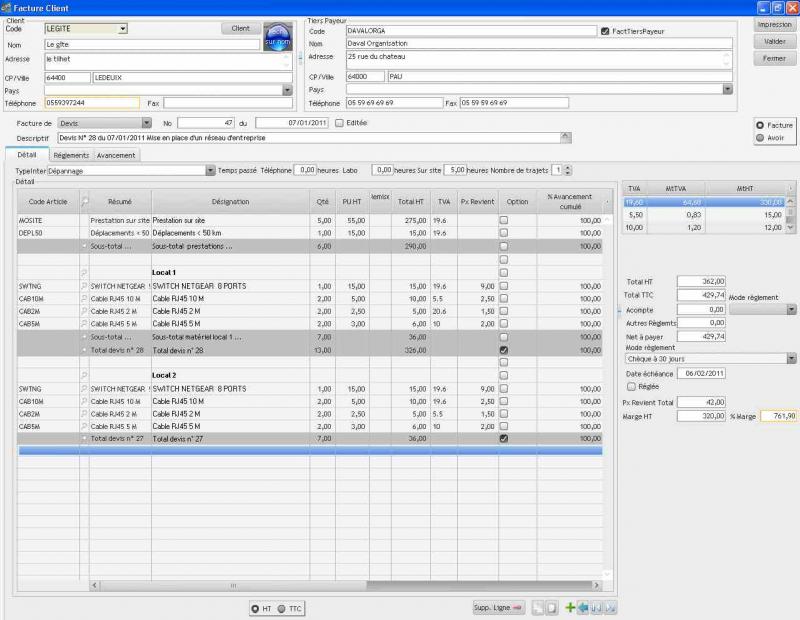Click magnifier on the 'Sous-total matériel local 1' row
Screen dimensions: 800x620
(84, 337)
